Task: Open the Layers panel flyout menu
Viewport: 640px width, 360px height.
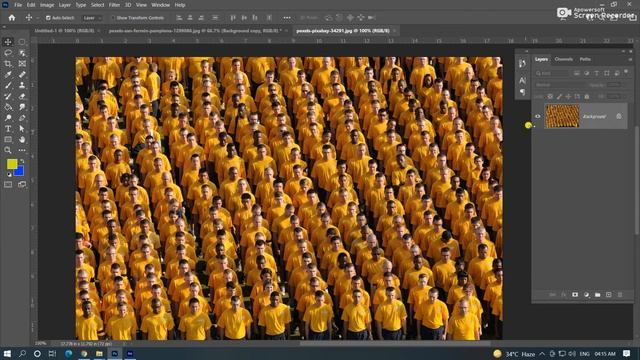Action: (630, 59)
